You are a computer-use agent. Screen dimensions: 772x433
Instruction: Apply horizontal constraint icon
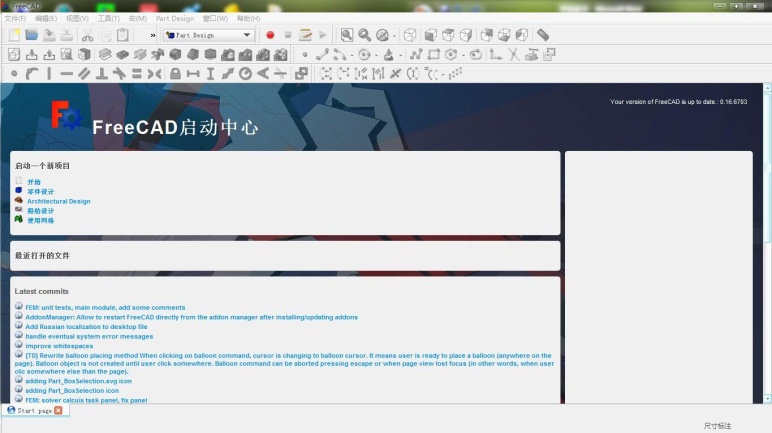[66, 74]
